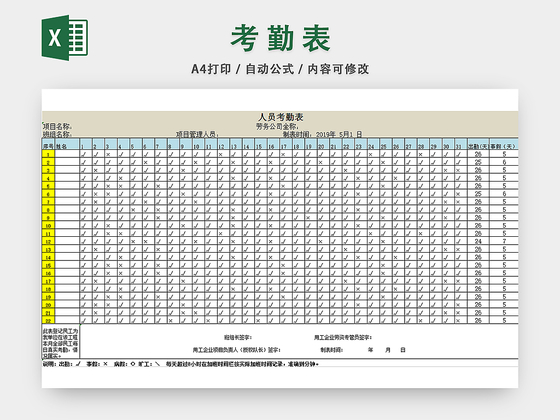Select day 3 cell in row 1
560x420 pixels.
[x=111, y=154]
